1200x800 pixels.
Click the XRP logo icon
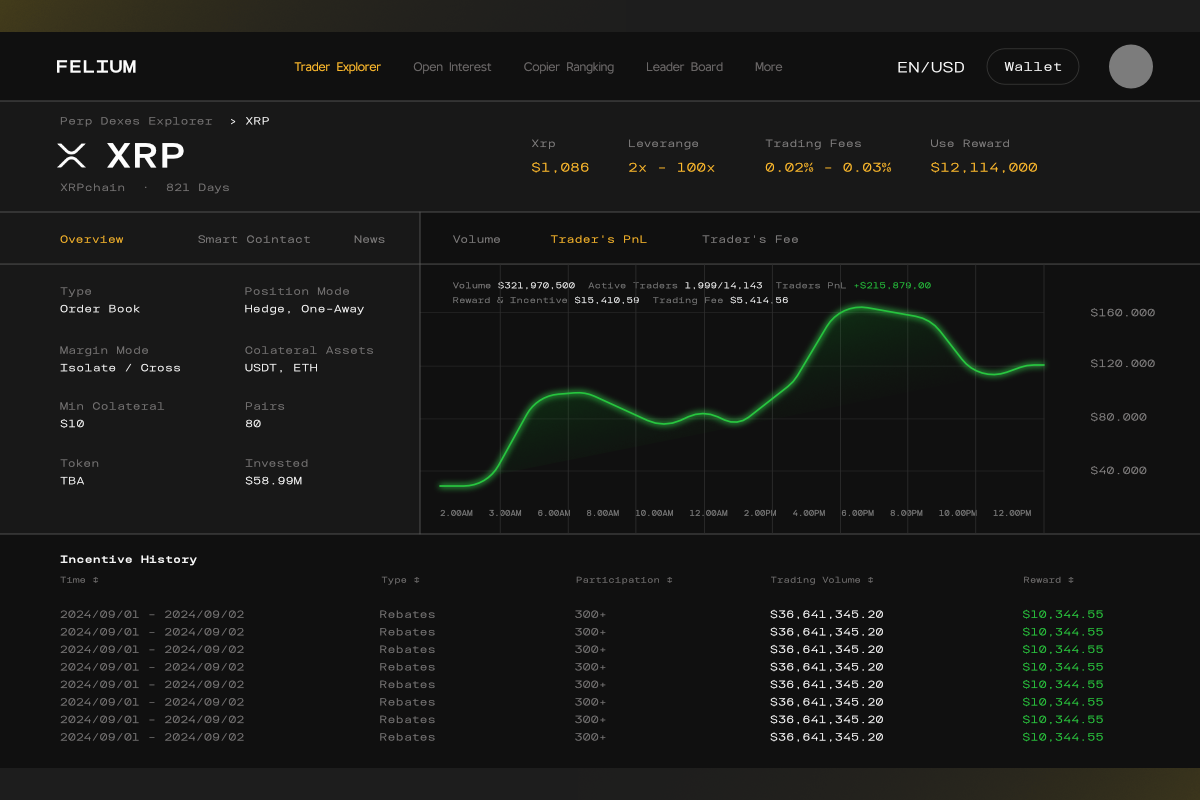pyautogui.click(x=72, y=155)
